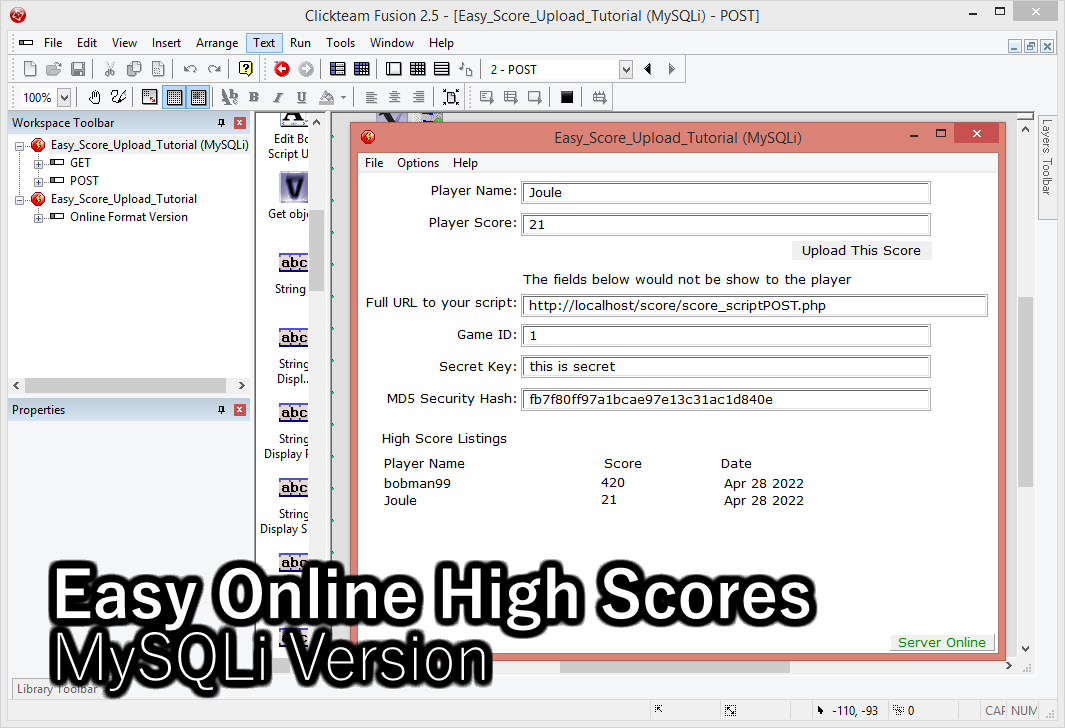Open the Run menu
The image size is (1065, 728).
[300, 43]
